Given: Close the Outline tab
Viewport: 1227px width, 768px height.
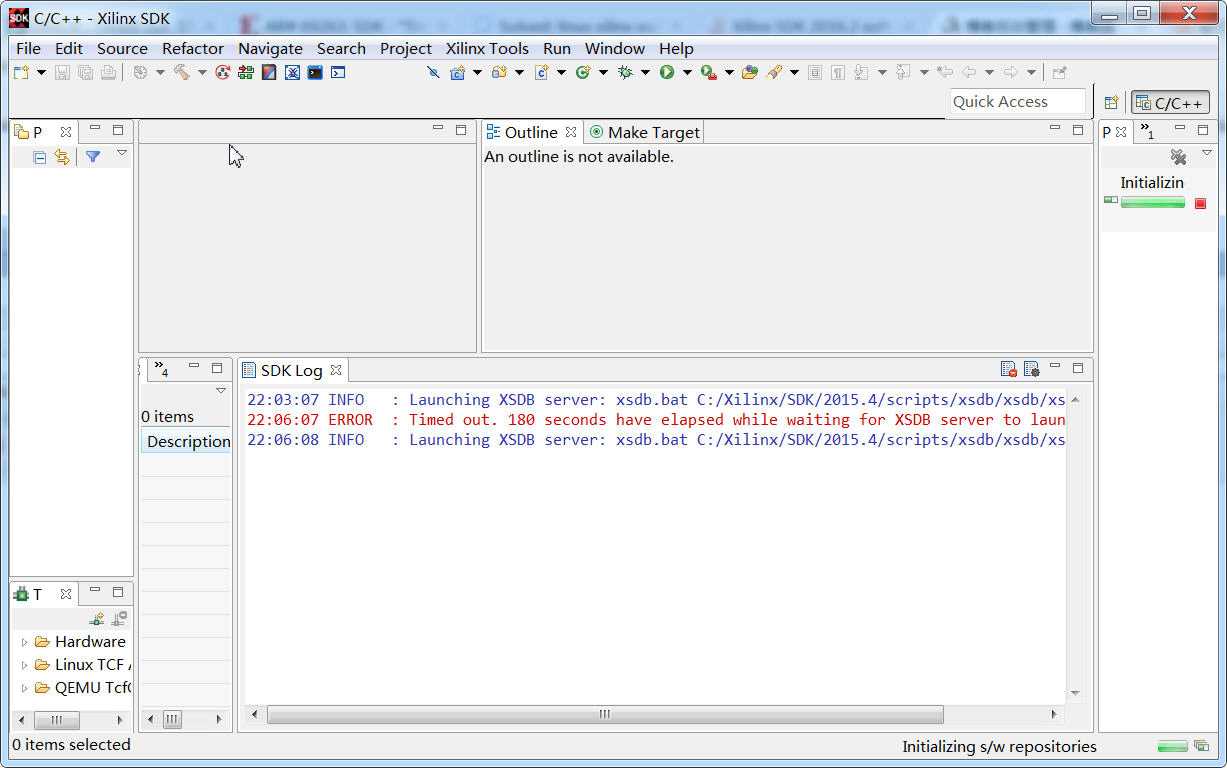Looking at the screenshot, I should pos(571,132).
